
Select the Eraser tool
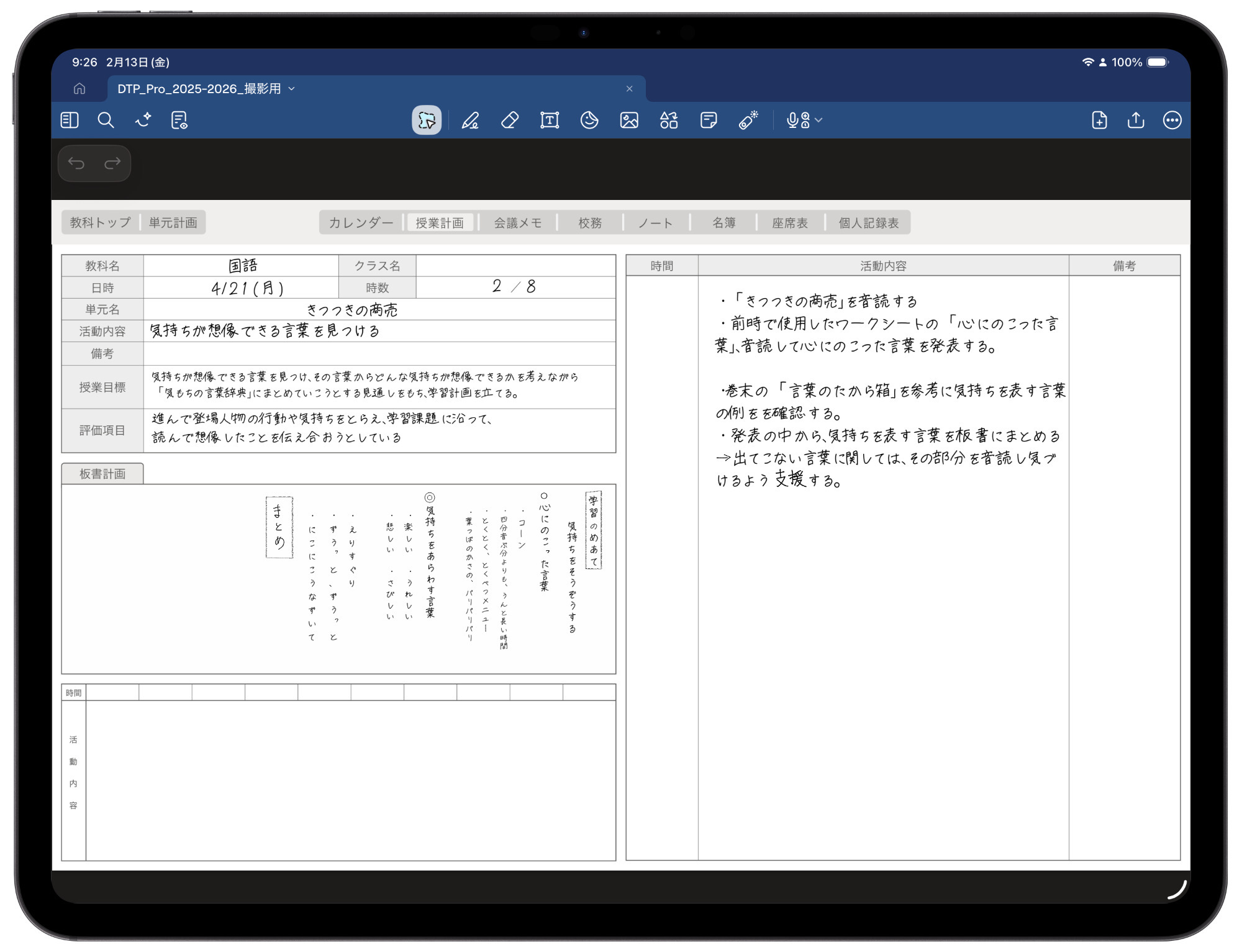(x=510, y=120)
